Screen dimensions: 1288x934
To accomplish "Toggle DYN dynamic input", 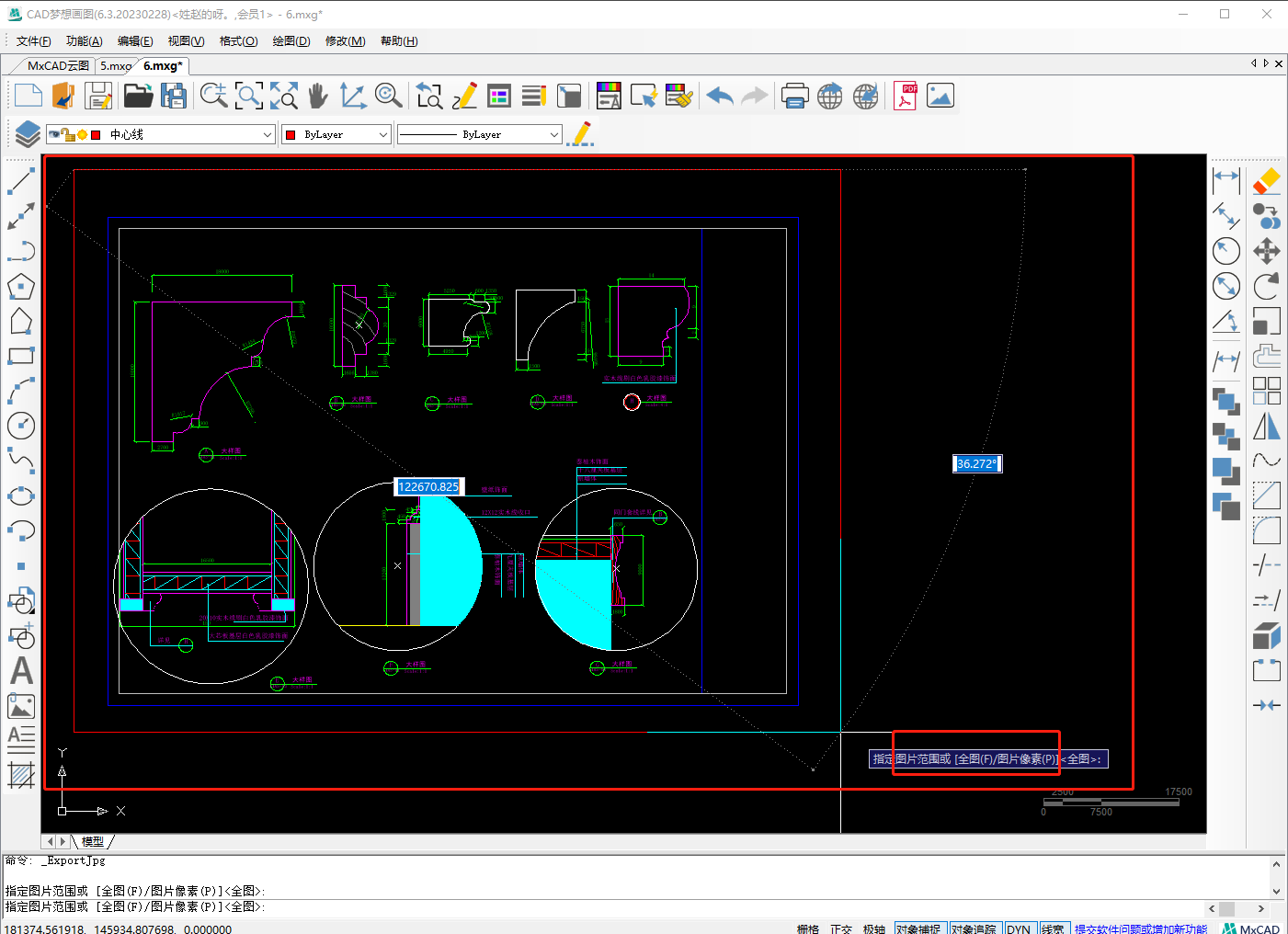I will 1019,928.
